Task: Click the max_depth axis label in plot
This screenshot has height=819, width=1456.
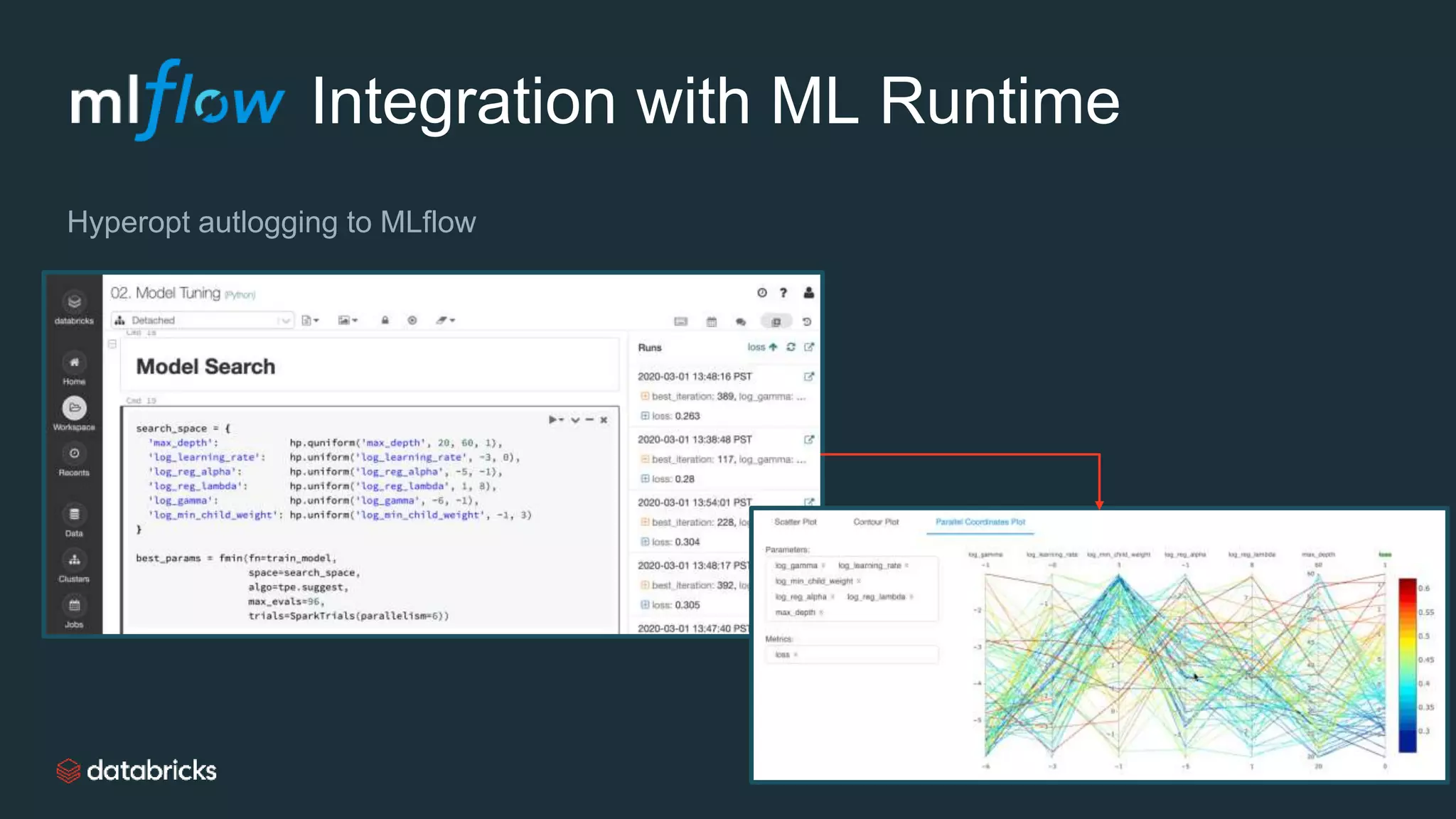Action: click(x=1318, y=555)
